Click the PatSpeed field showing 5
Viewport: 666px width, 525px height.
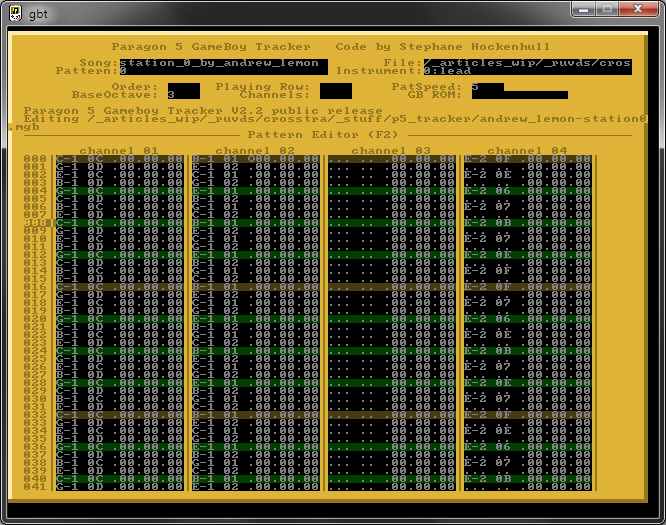pyautogui.click(x=488, y=87)
